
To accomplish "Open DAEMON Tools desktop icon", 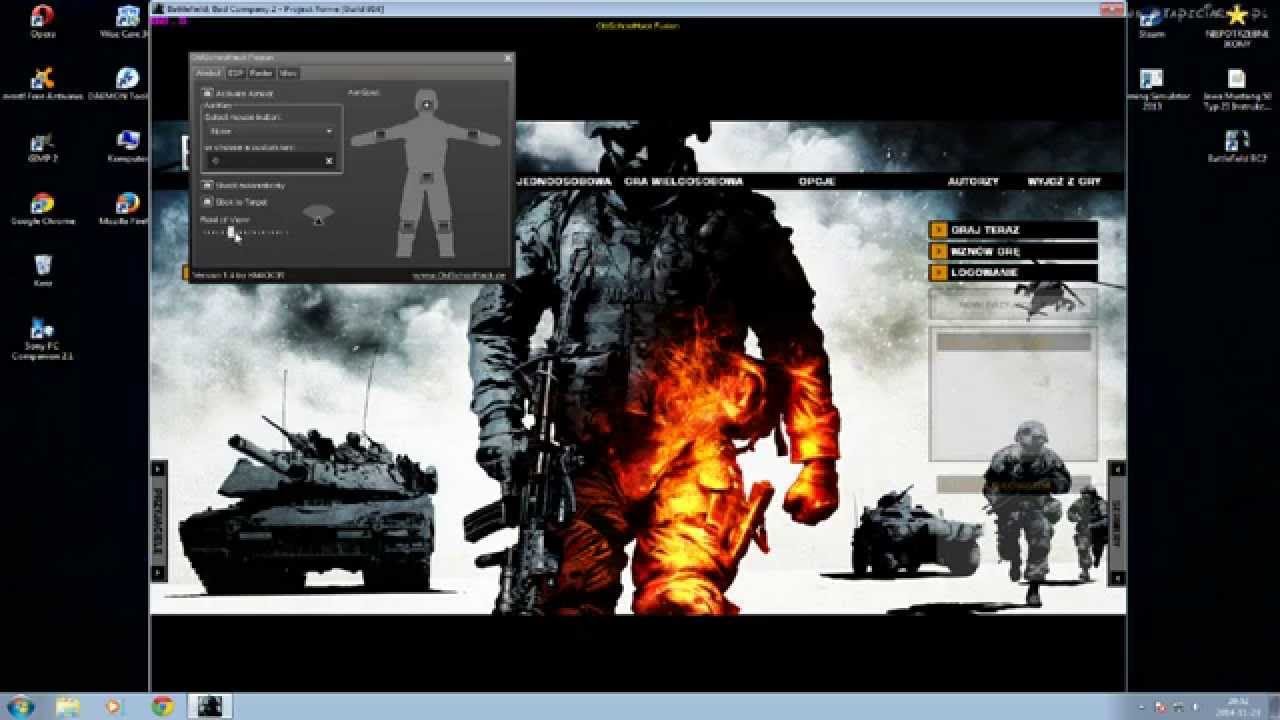I will (x=126, y=83).
